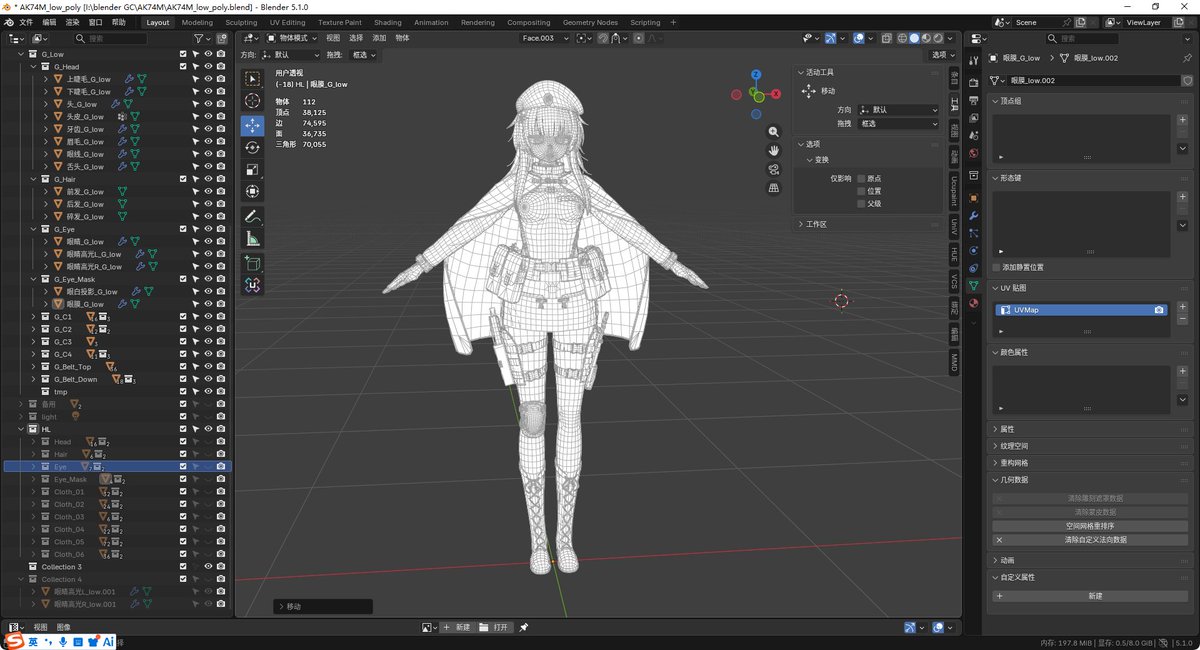1200x650 pixels.
Task: Toggle X-ray mode in viewport header
Action: pyautogui.click(x=886, y=38)
